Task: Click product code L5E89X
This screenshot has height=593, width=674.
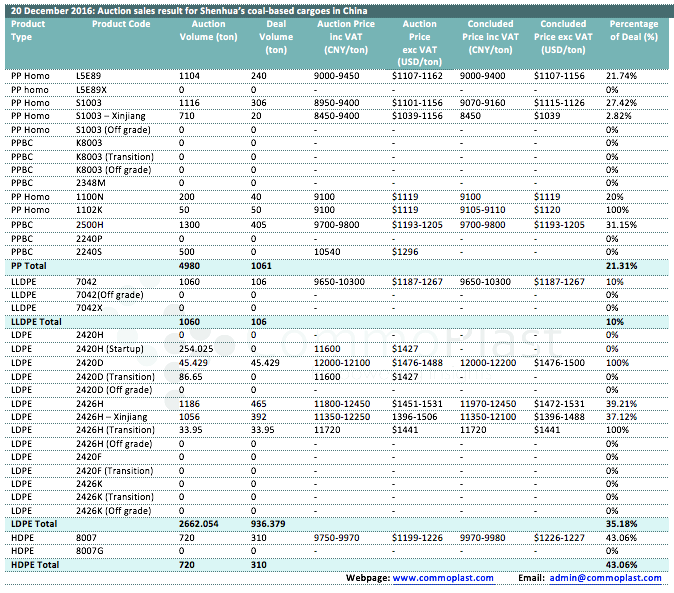Action: click(93, 89)
